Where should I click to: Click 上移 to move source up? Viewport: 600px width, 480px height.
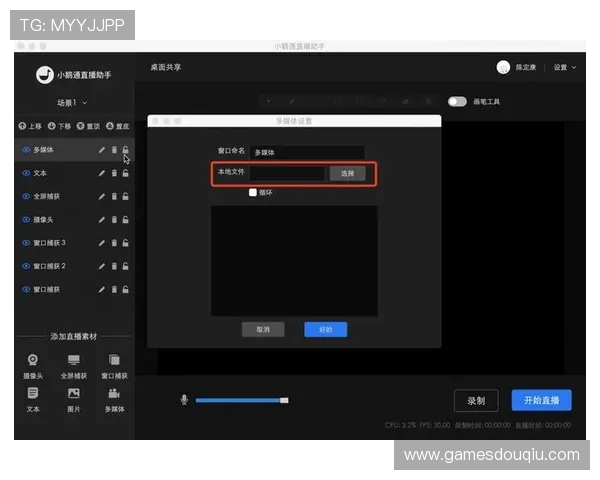[x=30, y=127]
